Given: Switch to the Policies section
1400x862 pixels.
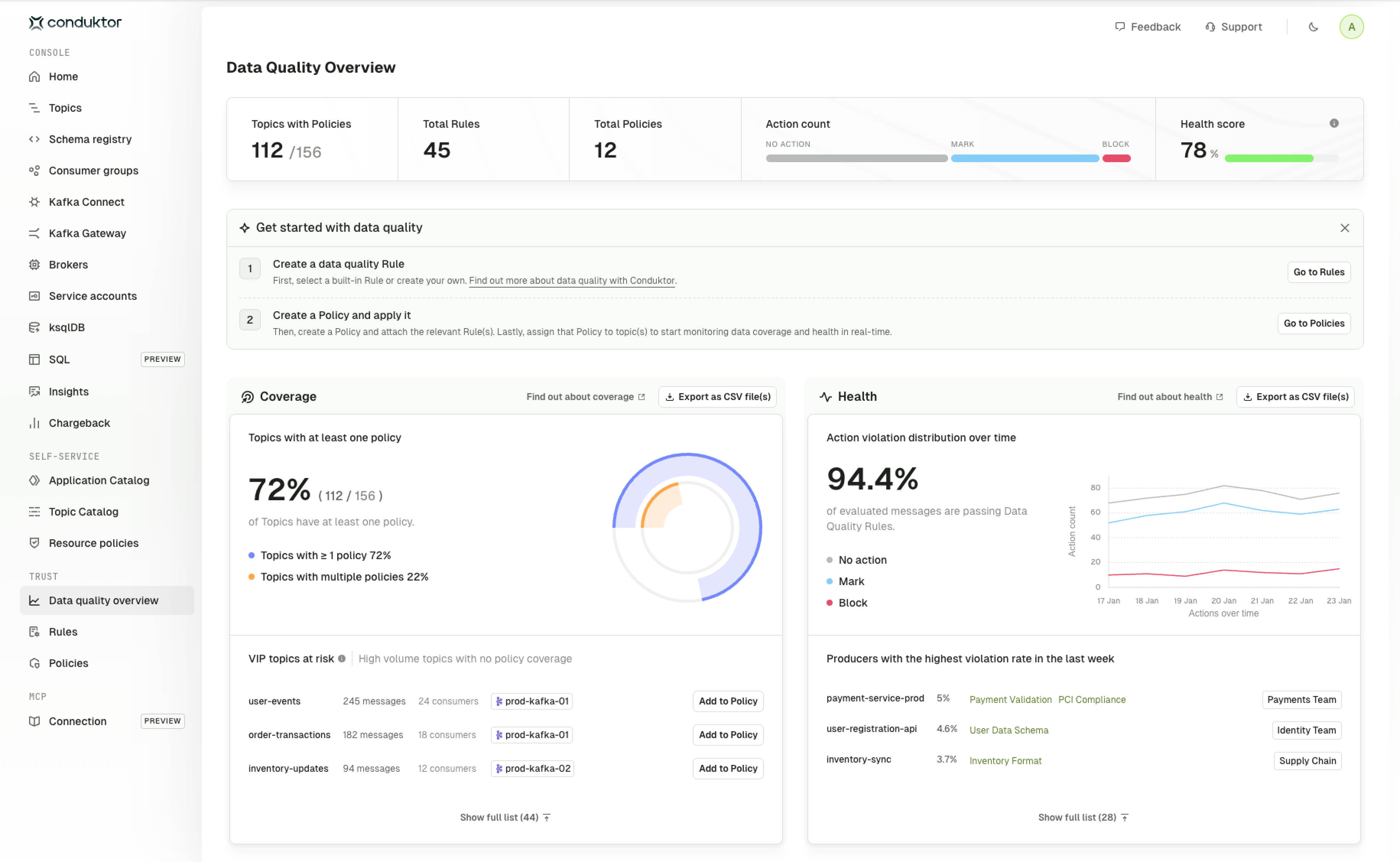Looking at the screenshot, I should (x=68, y=662).
